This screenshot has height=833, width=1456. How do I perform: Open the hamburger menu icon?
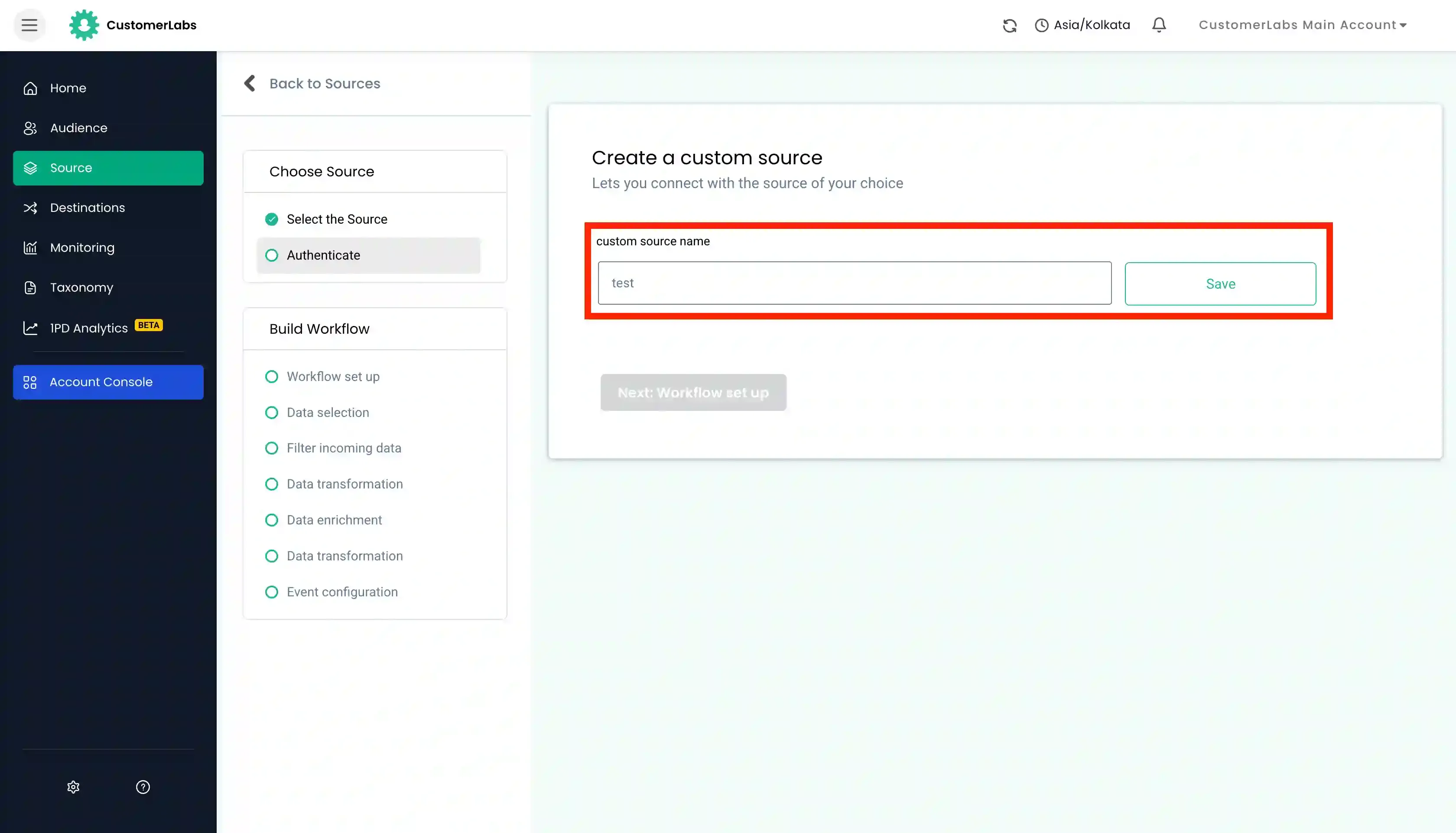tap(29, 25)
